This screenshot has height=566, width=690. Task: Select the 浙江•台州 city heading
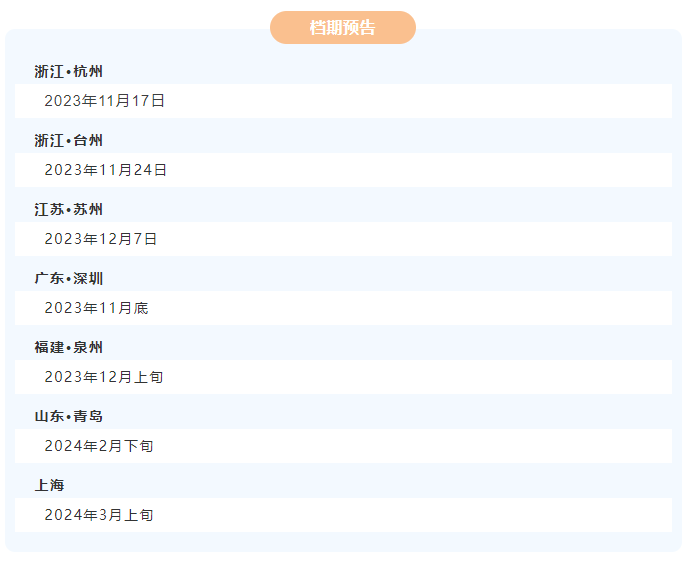click(x=68, y=141)
